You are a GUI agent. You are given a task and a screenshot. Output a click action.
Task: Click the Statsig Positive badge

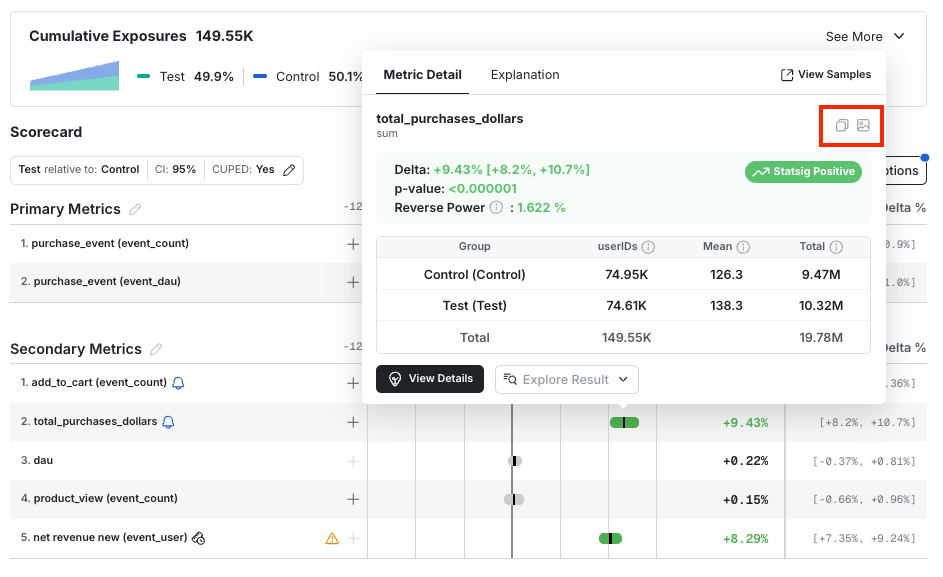point(803,171)
